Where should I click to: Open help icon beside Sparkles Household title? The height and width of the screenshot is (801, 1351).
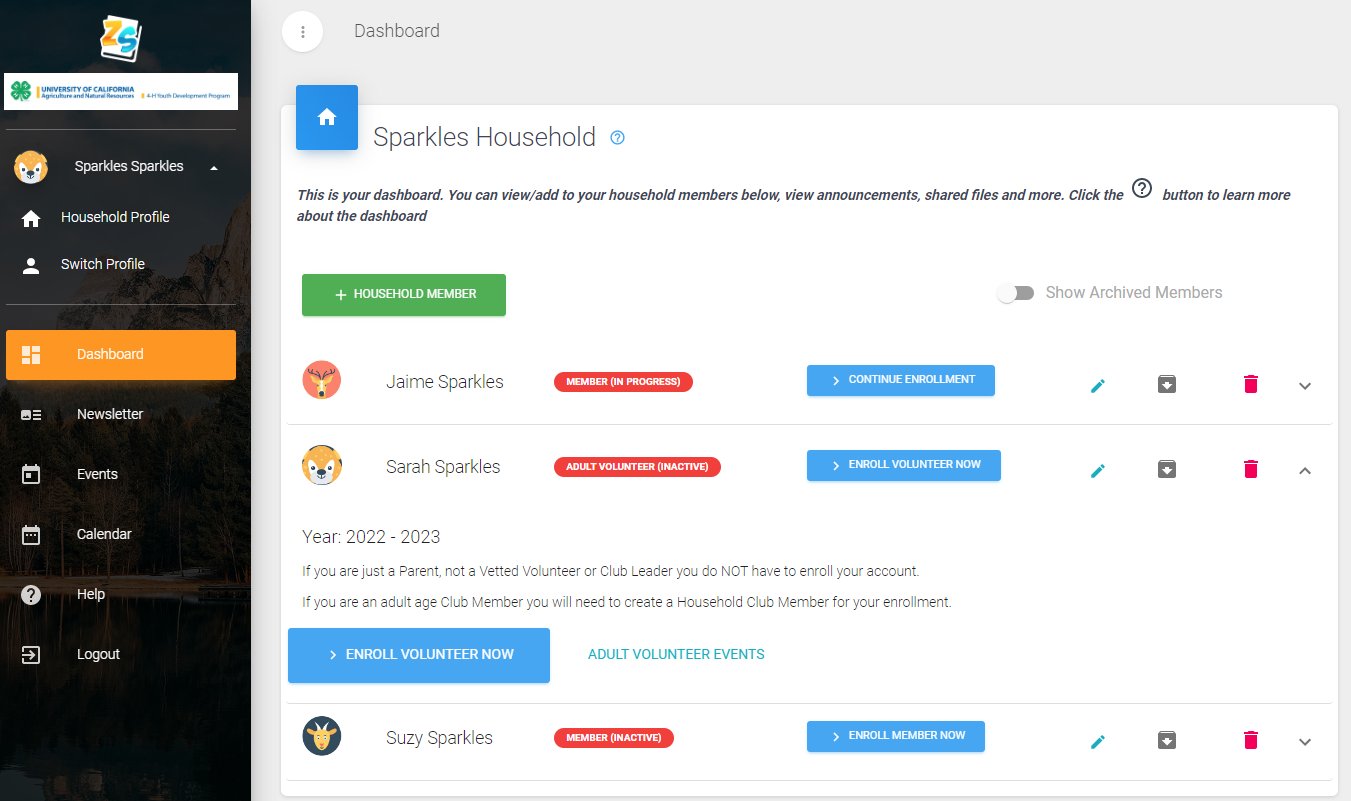click(617, 138)
